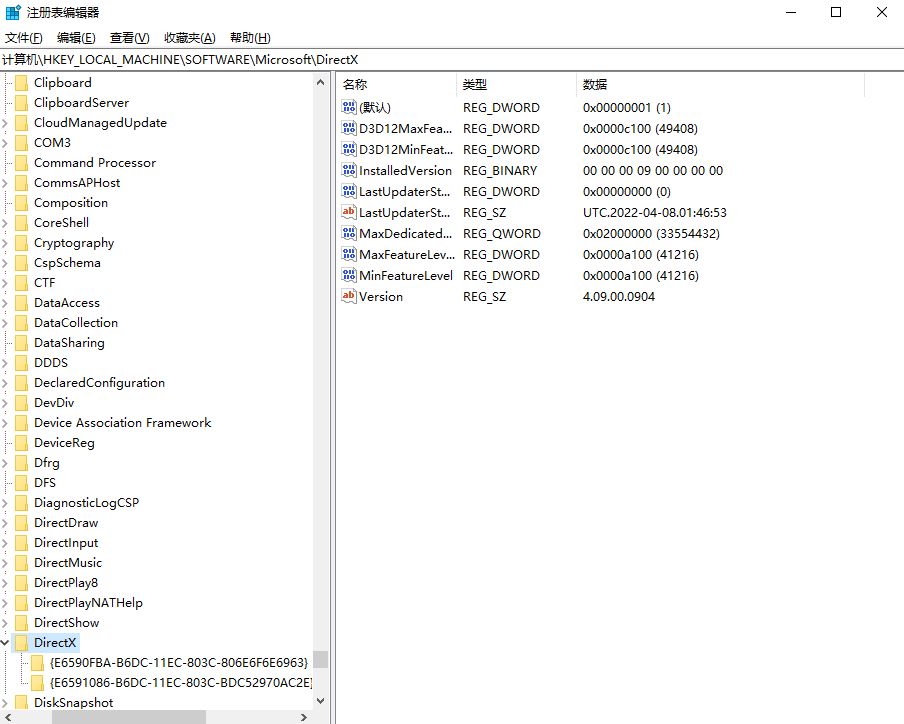Viewport: 904px width, 724px height.
Task: Click the tree's horizontal scrollbar thumb
Action: [x=129, y=717]
